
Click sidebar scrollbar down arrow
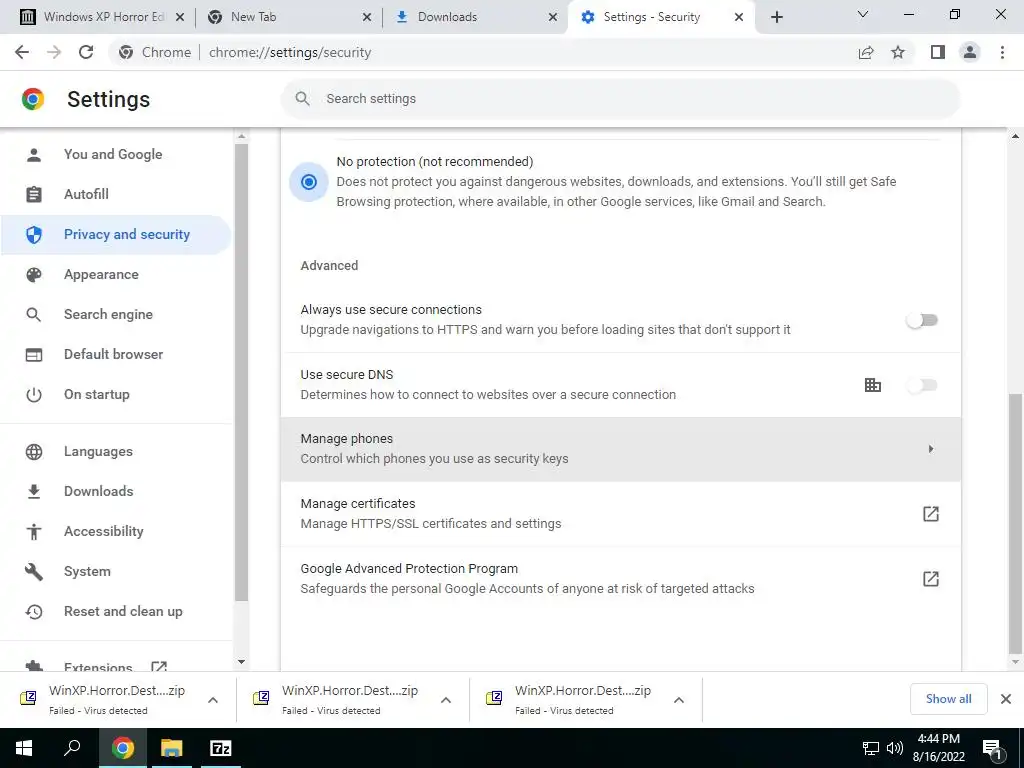242,662
